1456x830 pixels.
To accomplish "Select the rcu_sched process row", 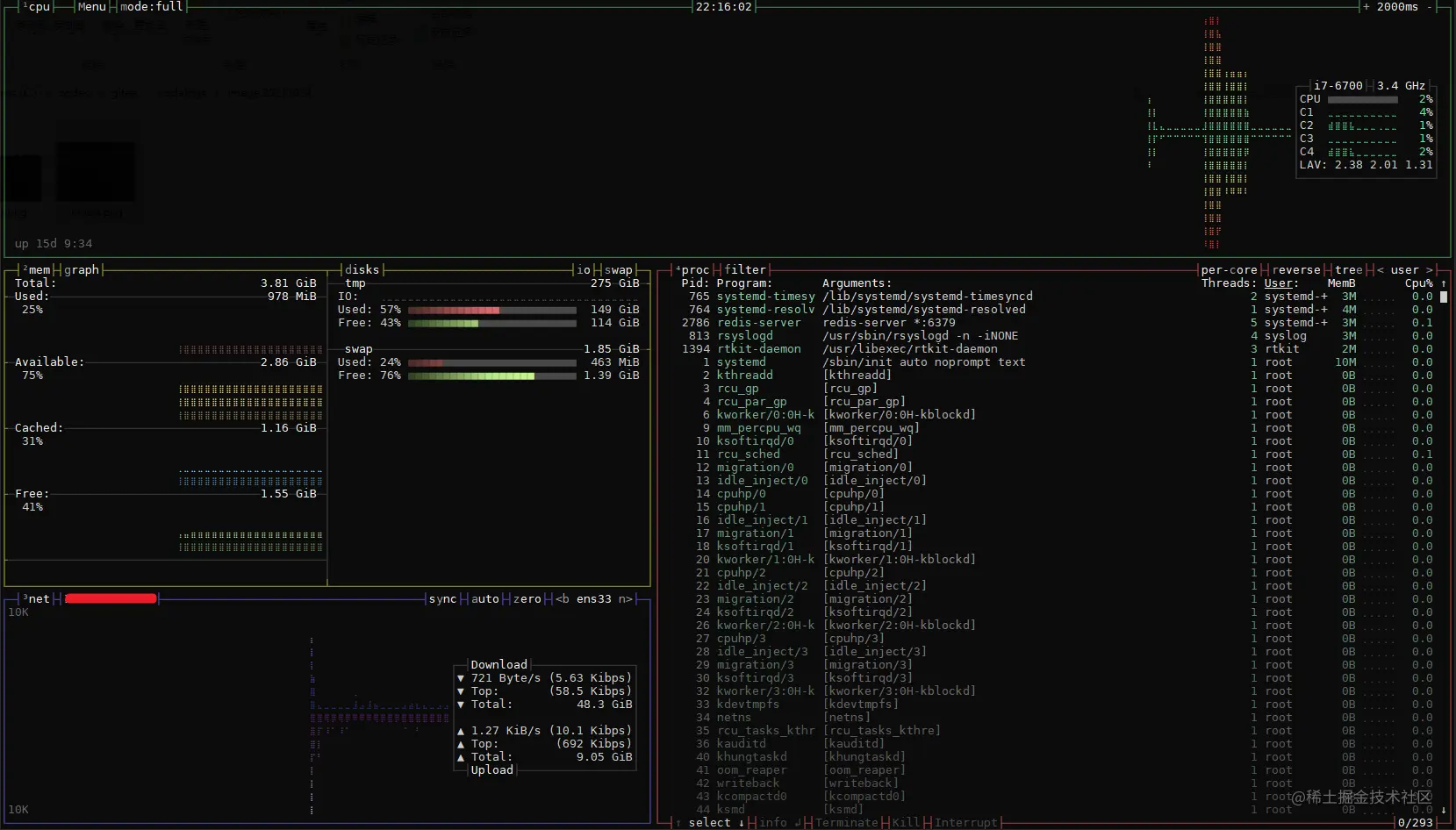I will (x=1057, y=454).
